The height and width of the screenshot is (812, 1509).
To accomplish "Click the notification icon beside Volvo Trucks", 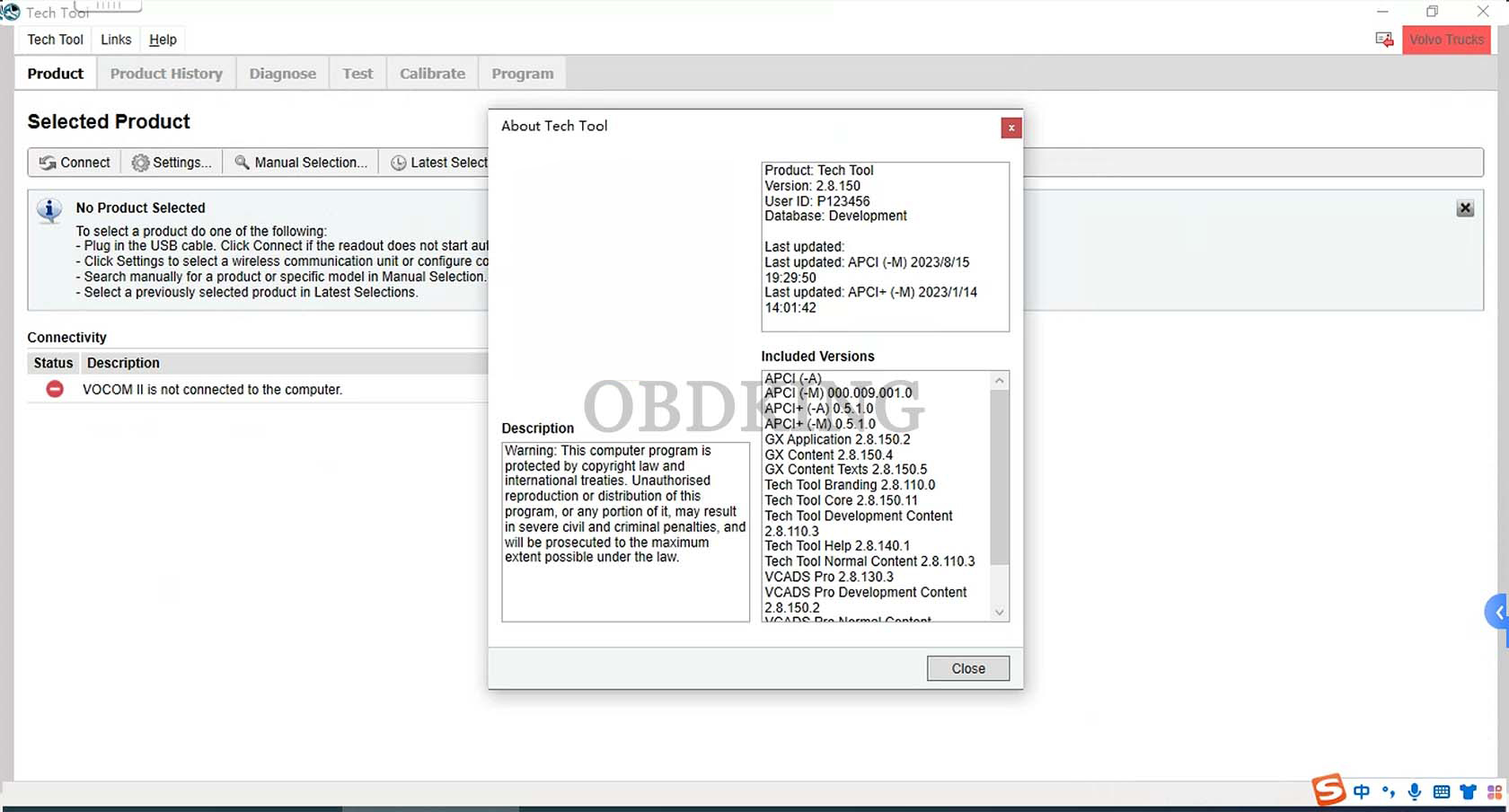I will click(x=1384, y=40).
